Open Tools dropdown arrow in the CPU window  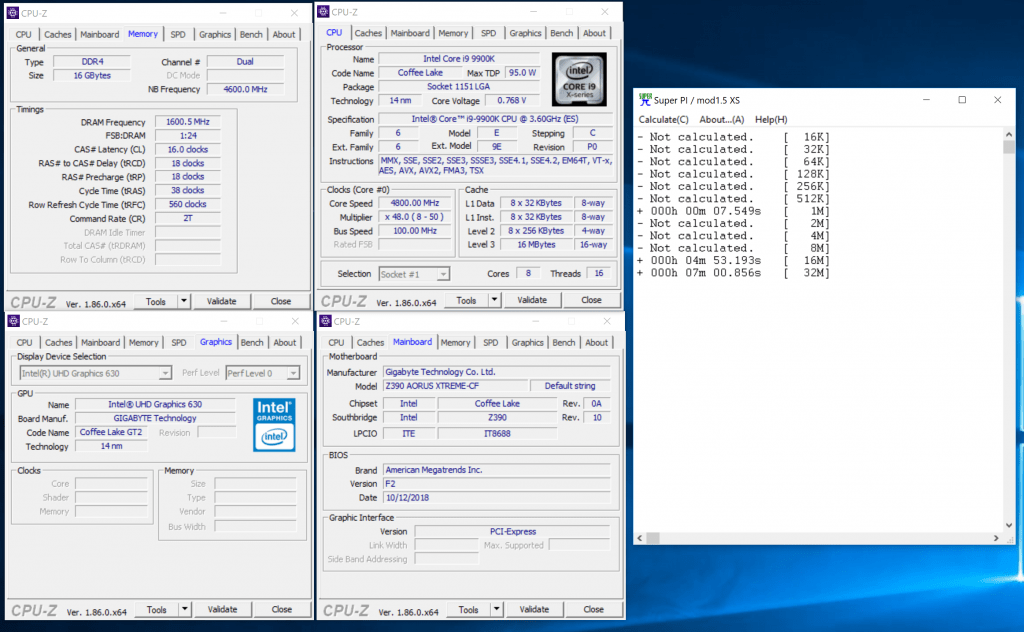pyautogui.click(x=494, y=300)
